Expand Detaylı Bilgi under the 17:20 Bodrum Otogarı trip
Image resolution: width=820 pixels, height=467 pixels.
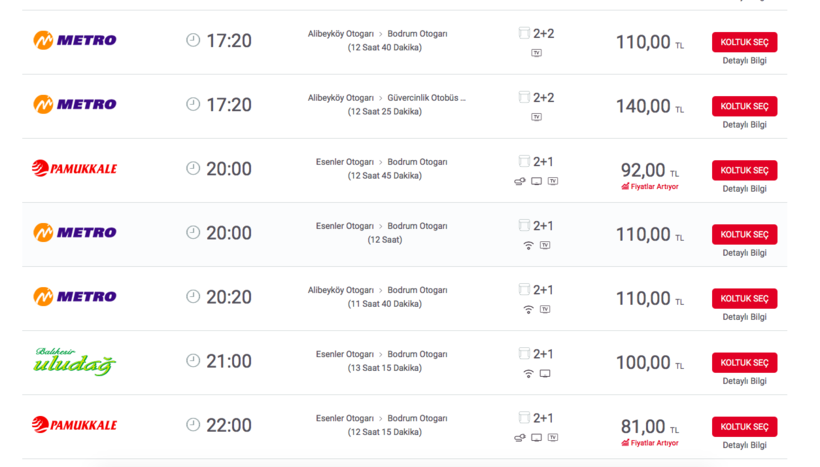[744, 61]
